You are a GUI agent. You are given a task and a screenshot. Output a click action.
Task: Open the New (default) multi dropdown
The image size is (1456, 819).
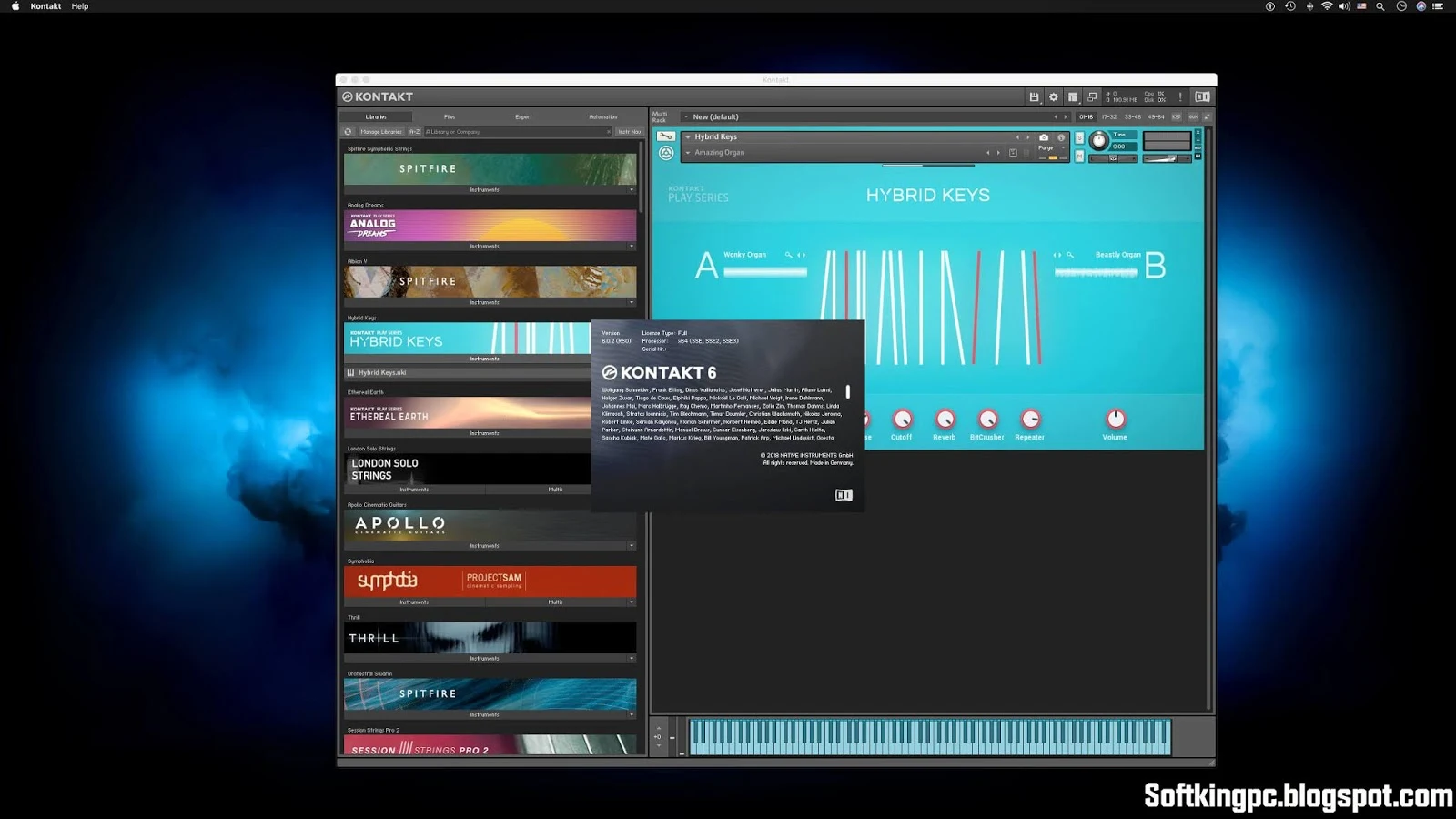pos(686,116)
